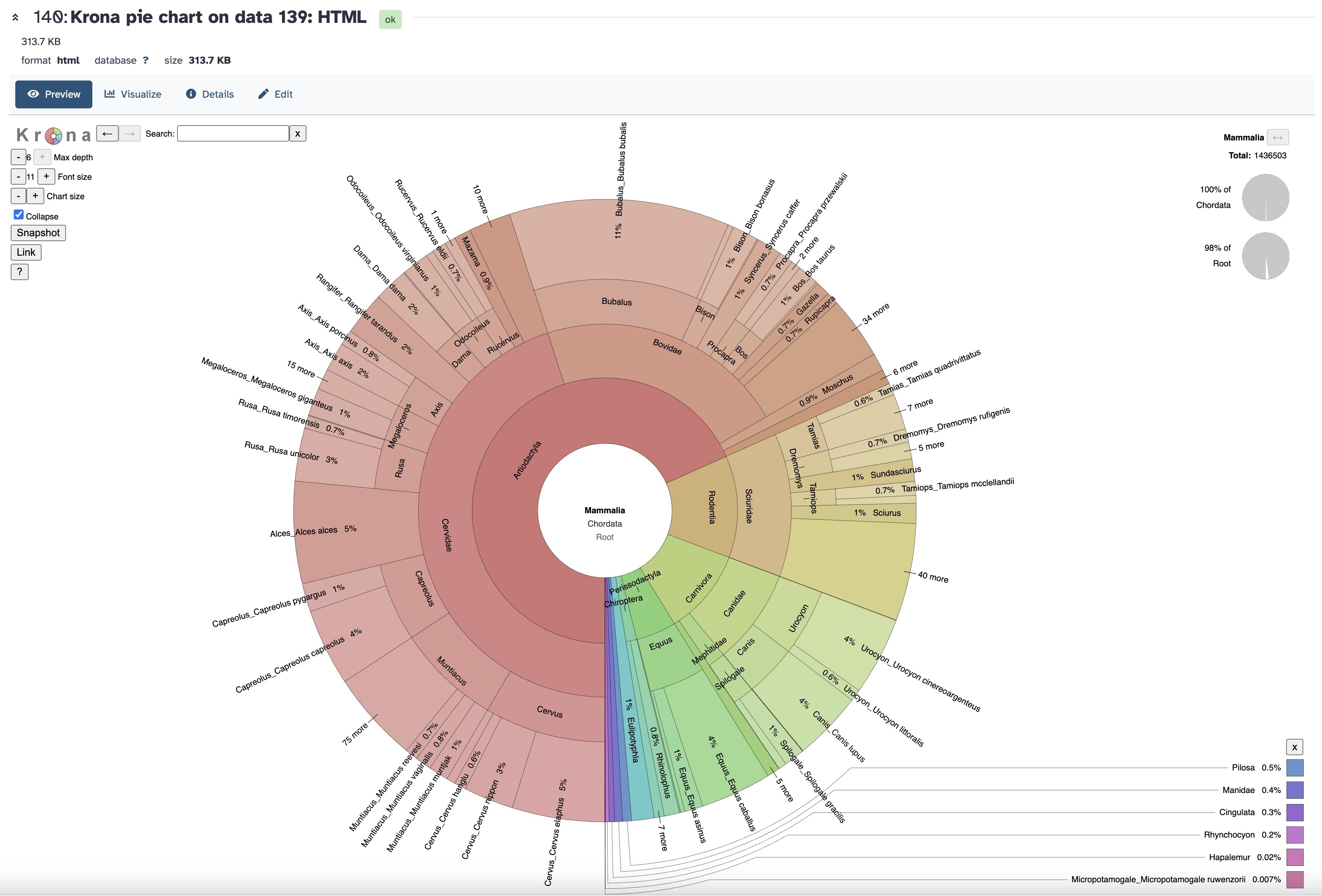Increase Chart size with plus button
This screenshot has height=896, width=1322.
[35, 196]
